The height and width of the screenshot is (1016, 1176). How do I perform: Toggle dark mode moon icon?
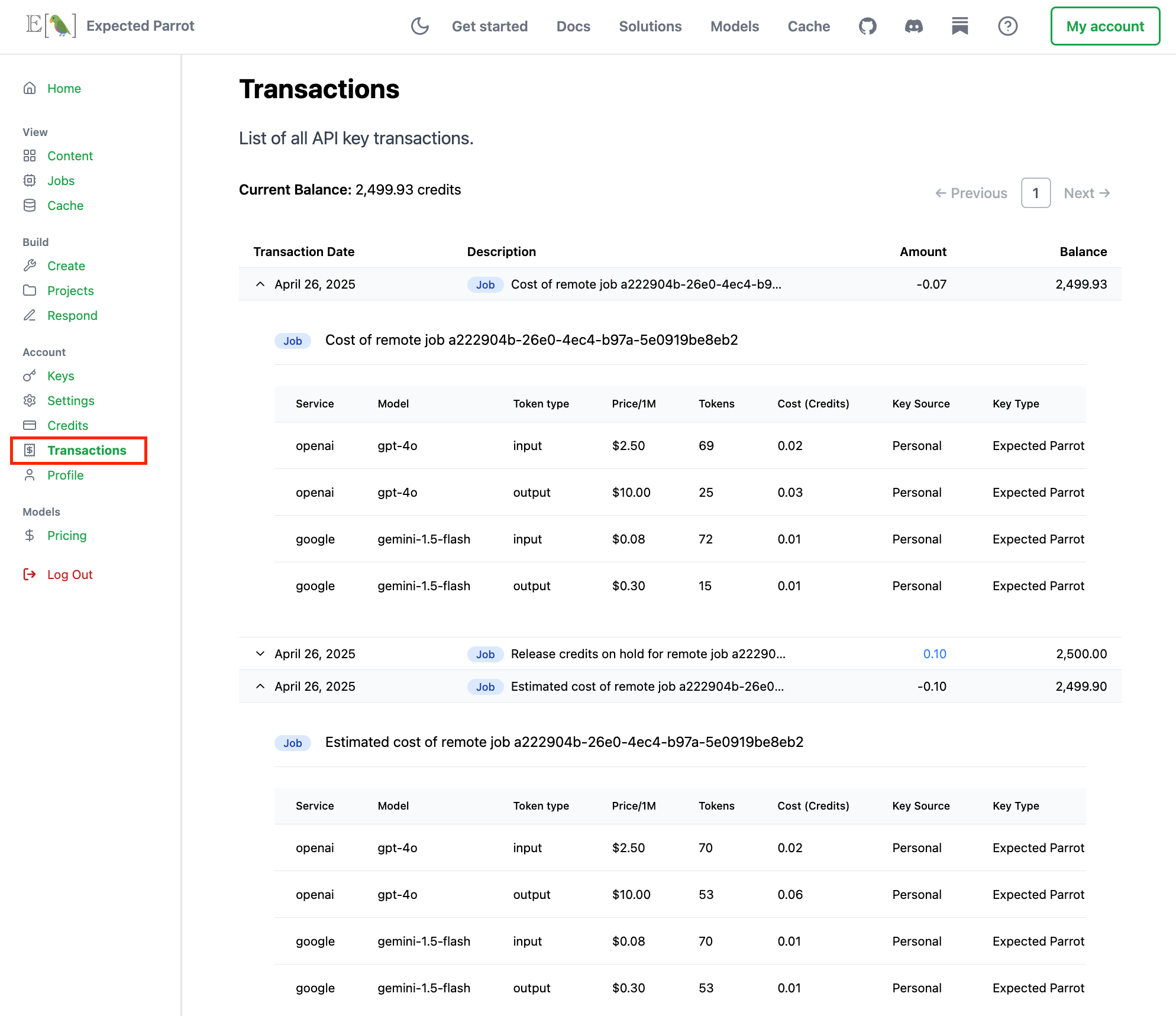(x=419, y=26)
